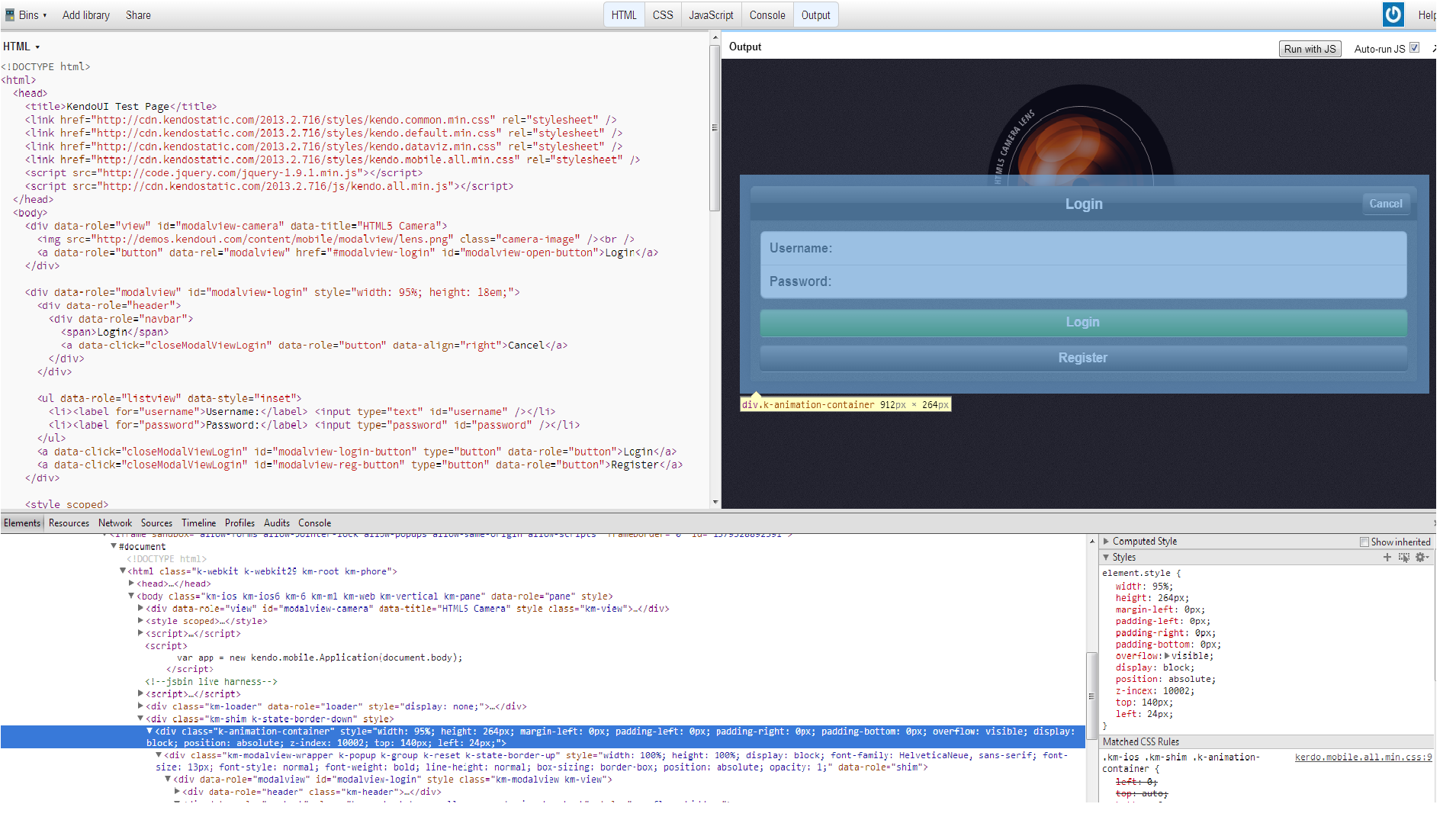Open the kendo.mobile.all.min.css:9 source link
This screenshot has height=820, width=1456.
(x=1363, y=757)
